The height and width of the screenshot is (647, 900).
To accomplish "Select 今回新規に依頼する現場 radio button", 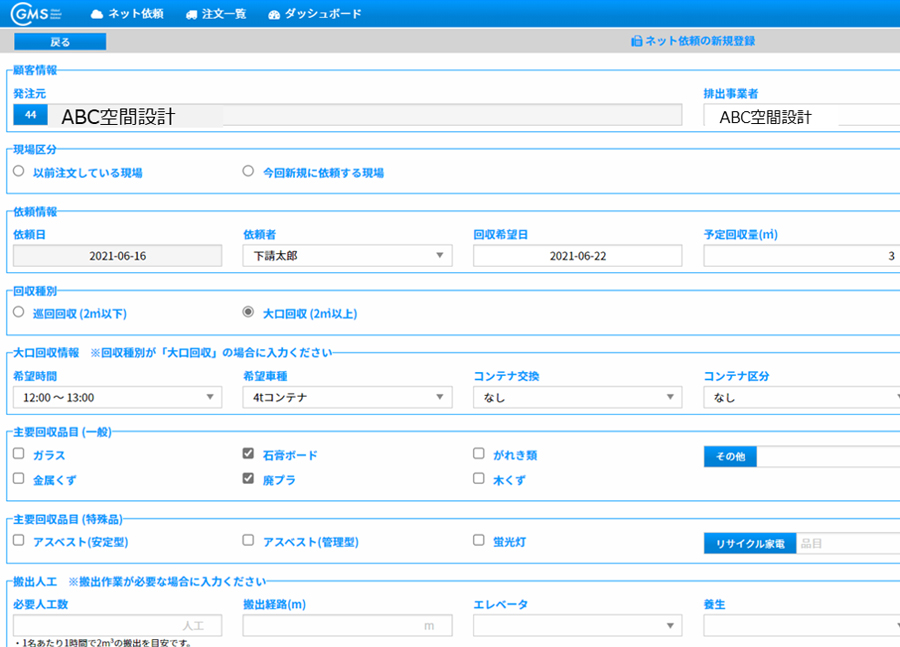I will coord(248,171).
